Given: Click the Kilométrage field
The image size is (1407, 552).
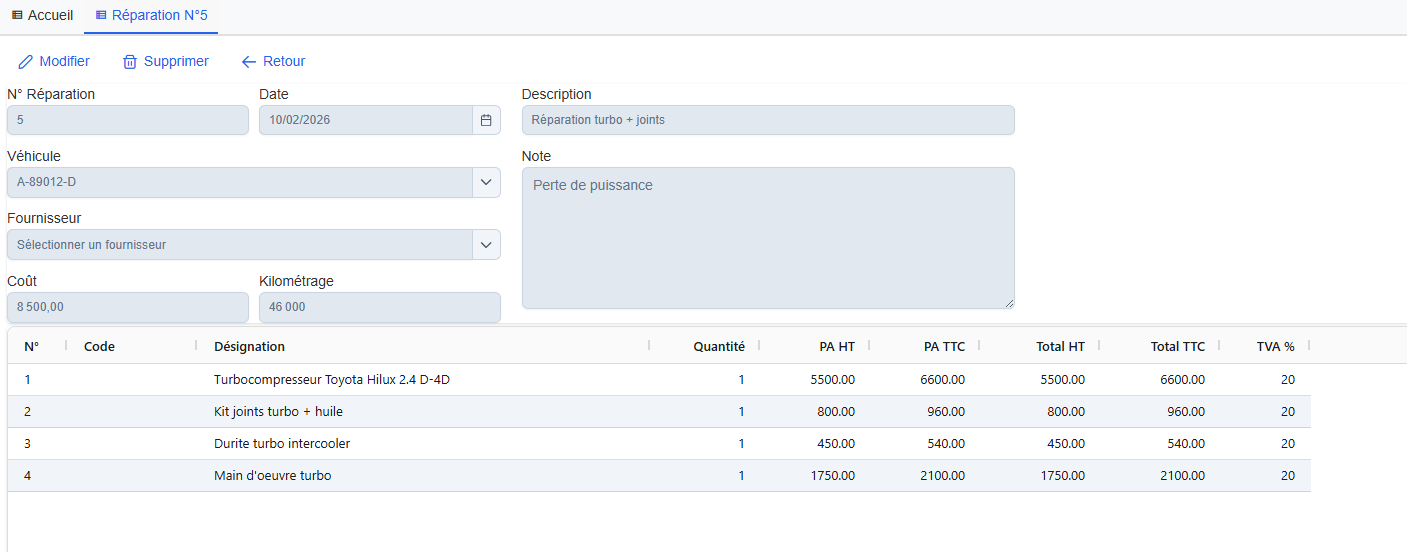Looking at the screenshot, I should (379, 307).
